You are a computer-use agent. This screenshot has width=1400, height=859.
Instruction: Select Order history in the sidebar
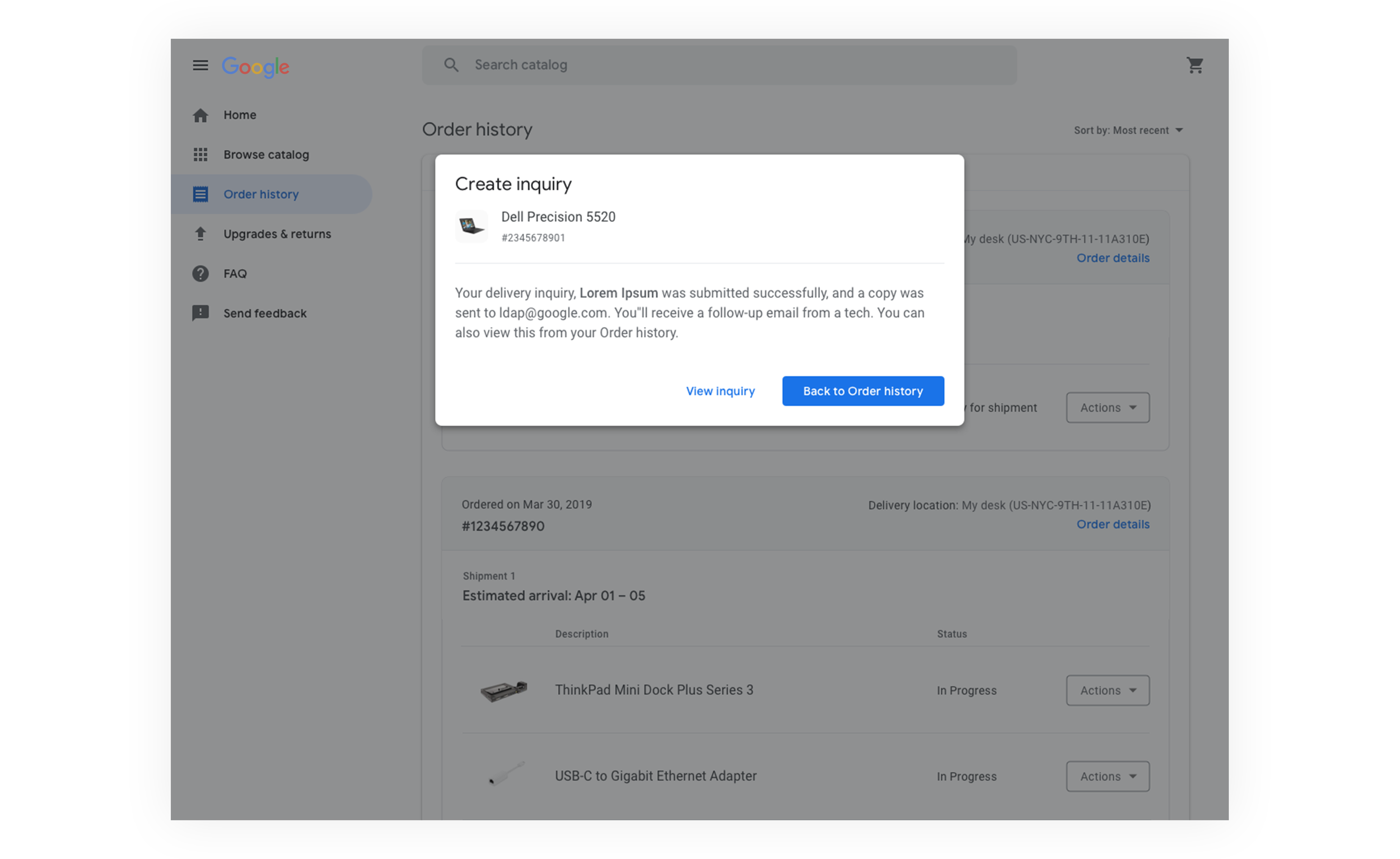261,194
